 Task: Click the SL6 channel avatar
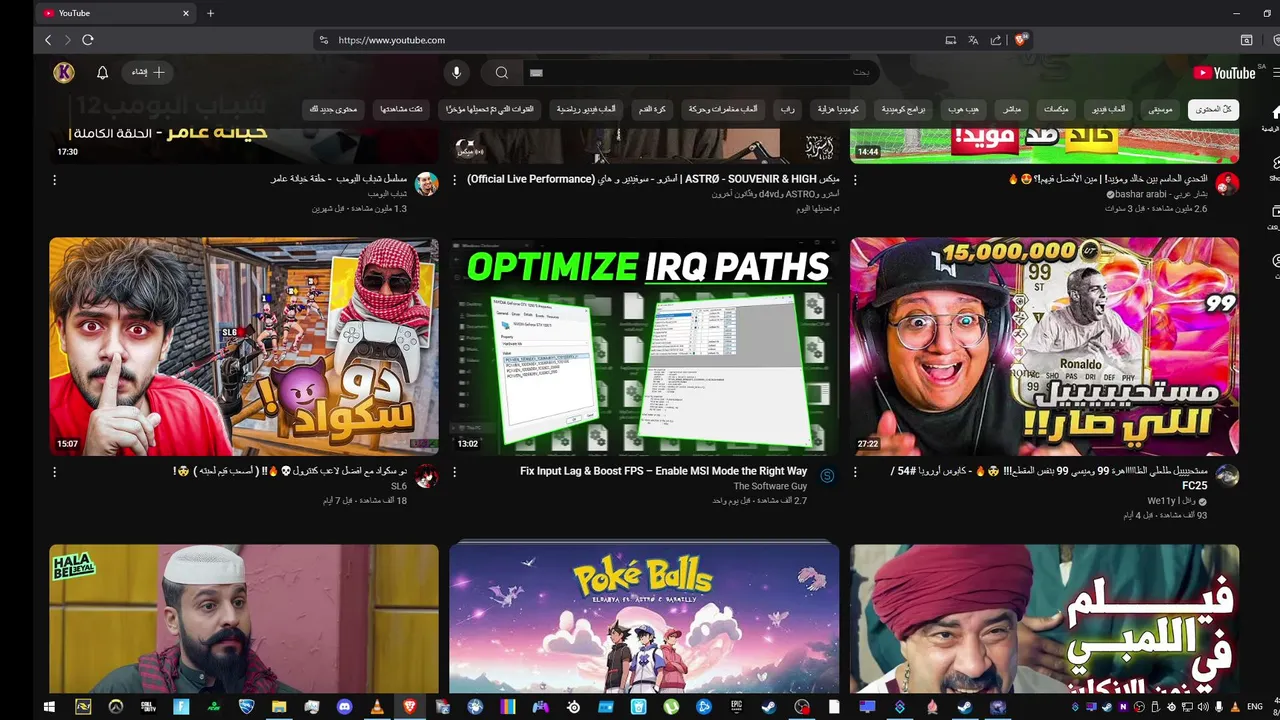point(426,476)
